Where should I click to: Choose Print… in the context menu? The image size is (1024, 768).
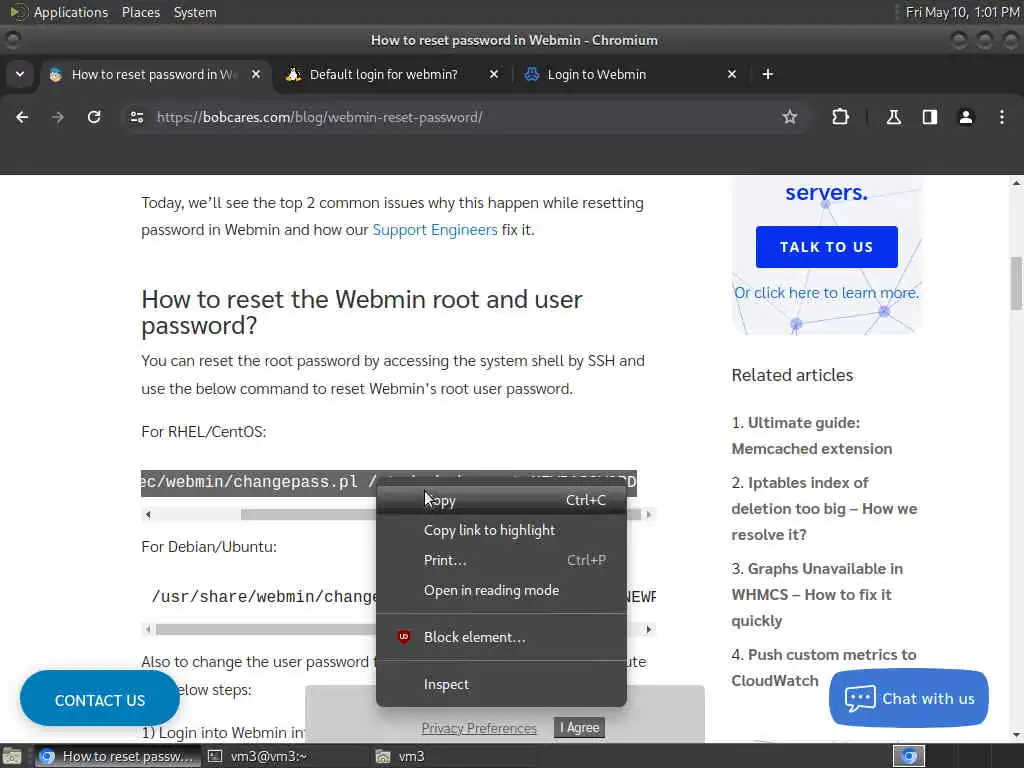[x=501, y=560]
